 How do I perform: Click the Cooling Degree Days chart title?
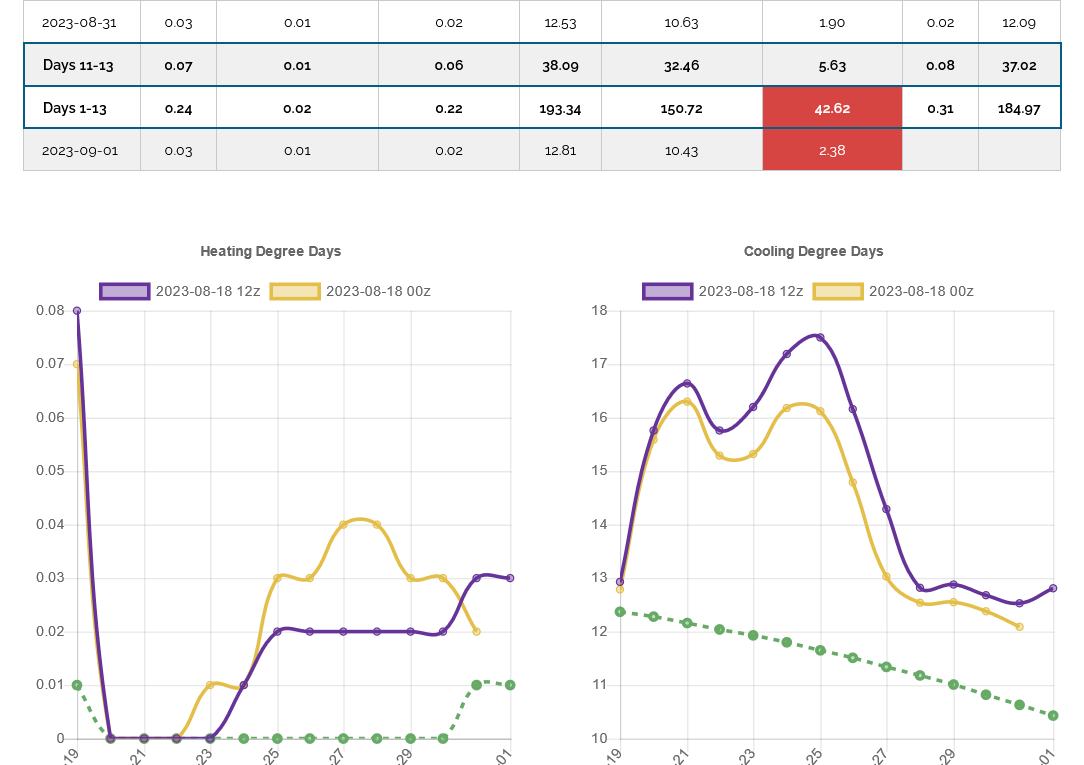pyautogui.click(x=813, y=251)
